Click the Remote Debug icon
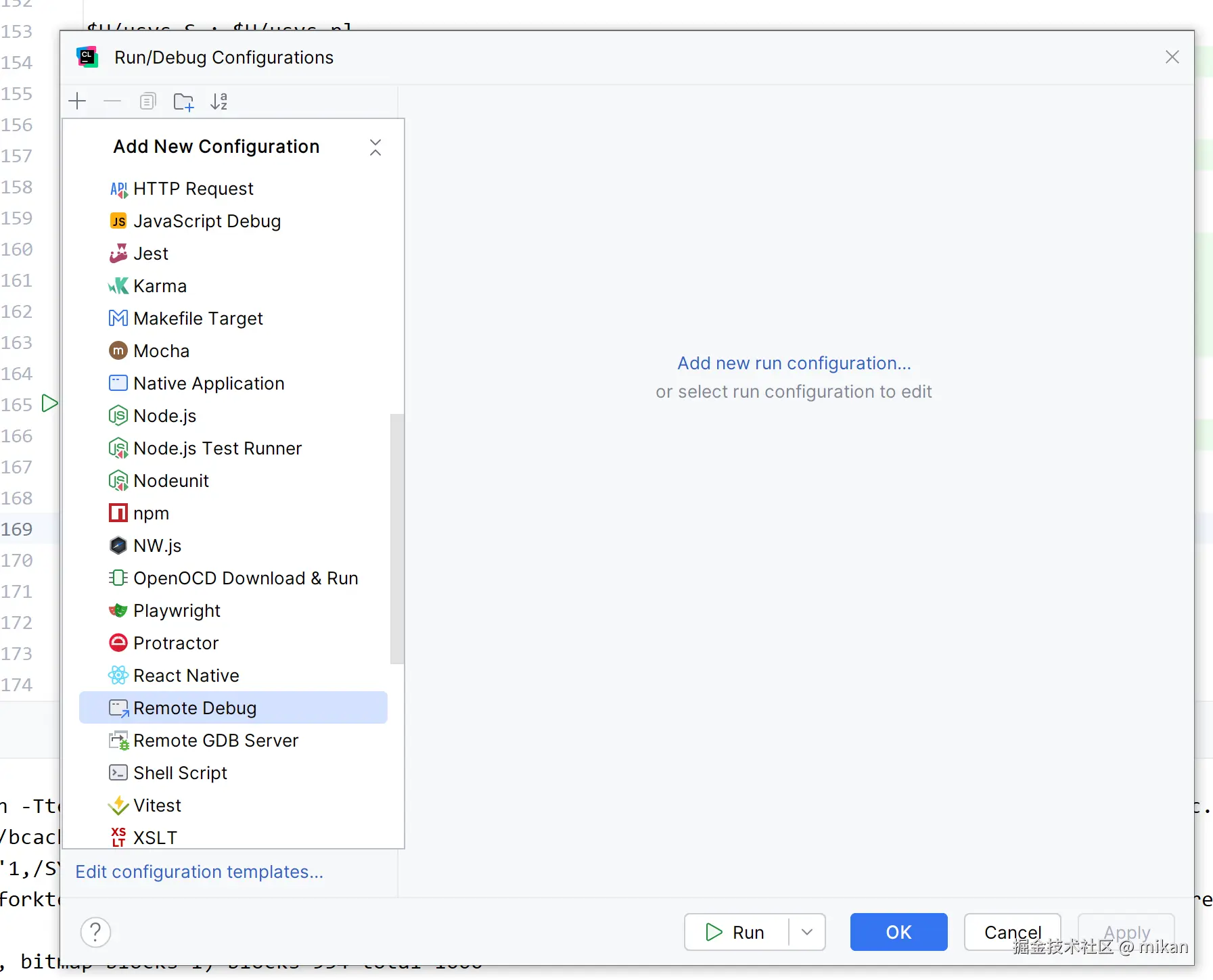Image resolution: width=1213 pixels, height=980 pixels. click(x=119, y=708)
